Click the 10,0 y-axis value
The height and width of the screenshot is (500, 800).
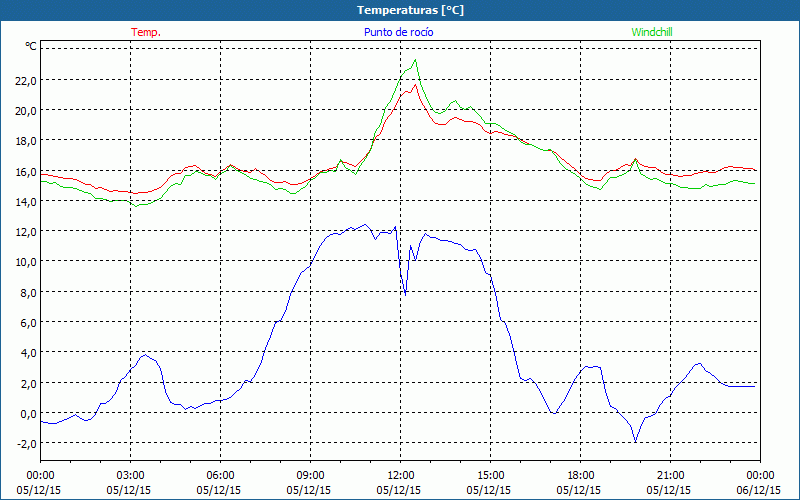26,262
